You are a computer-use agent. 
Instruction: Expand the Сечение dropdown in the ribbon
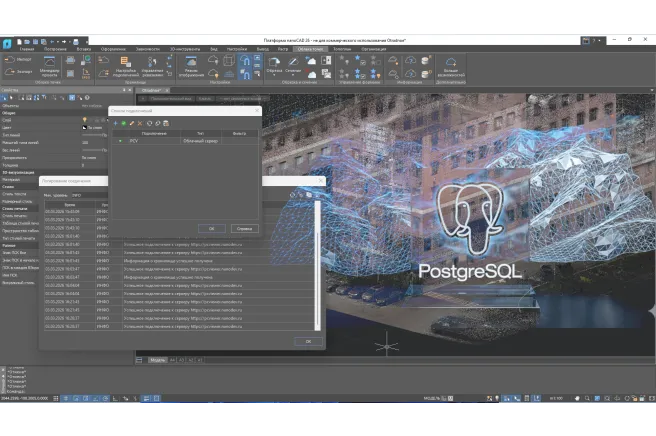pyautogui.click(x=293, y=75)
